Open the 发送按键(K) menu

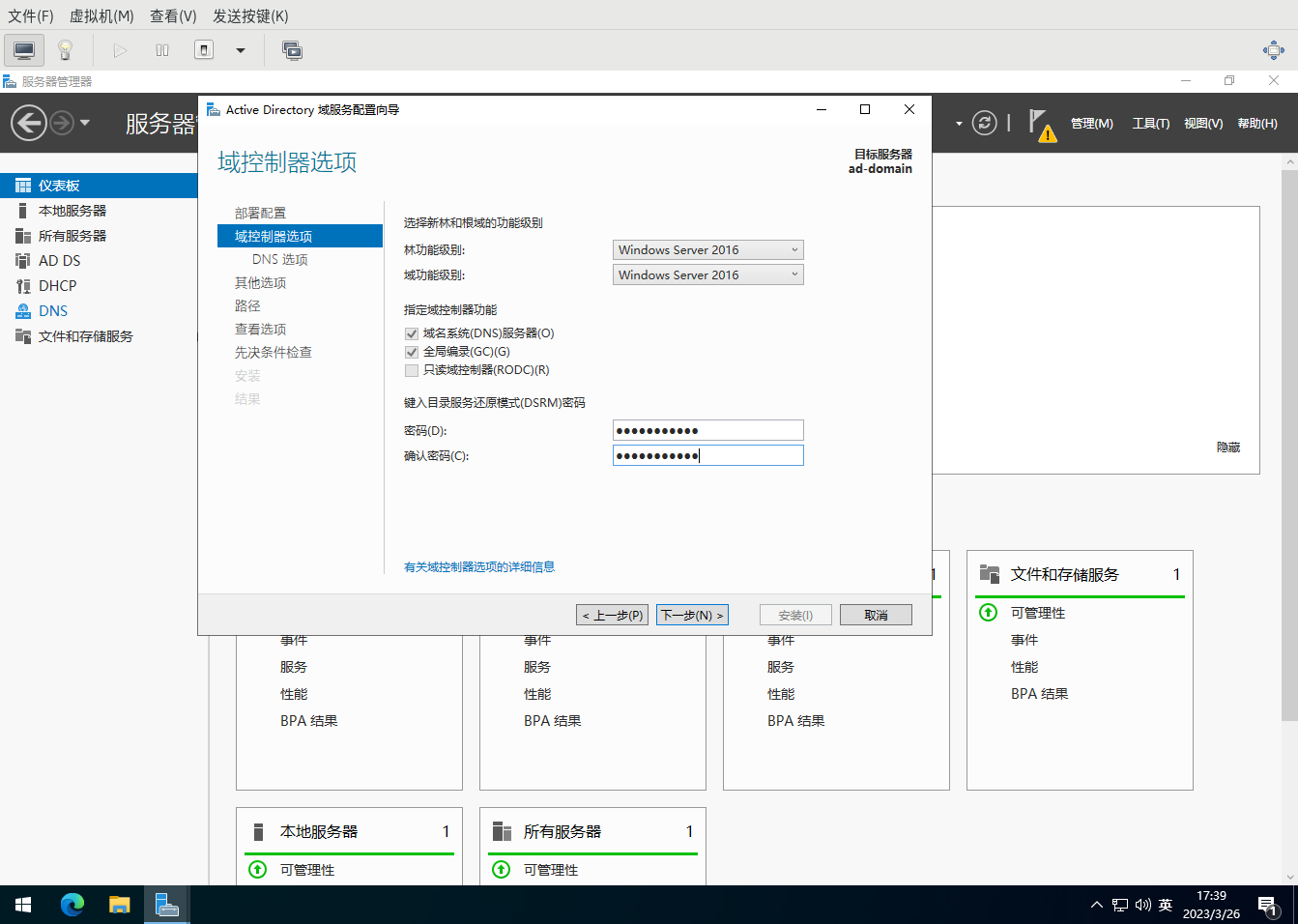[250, 15]
